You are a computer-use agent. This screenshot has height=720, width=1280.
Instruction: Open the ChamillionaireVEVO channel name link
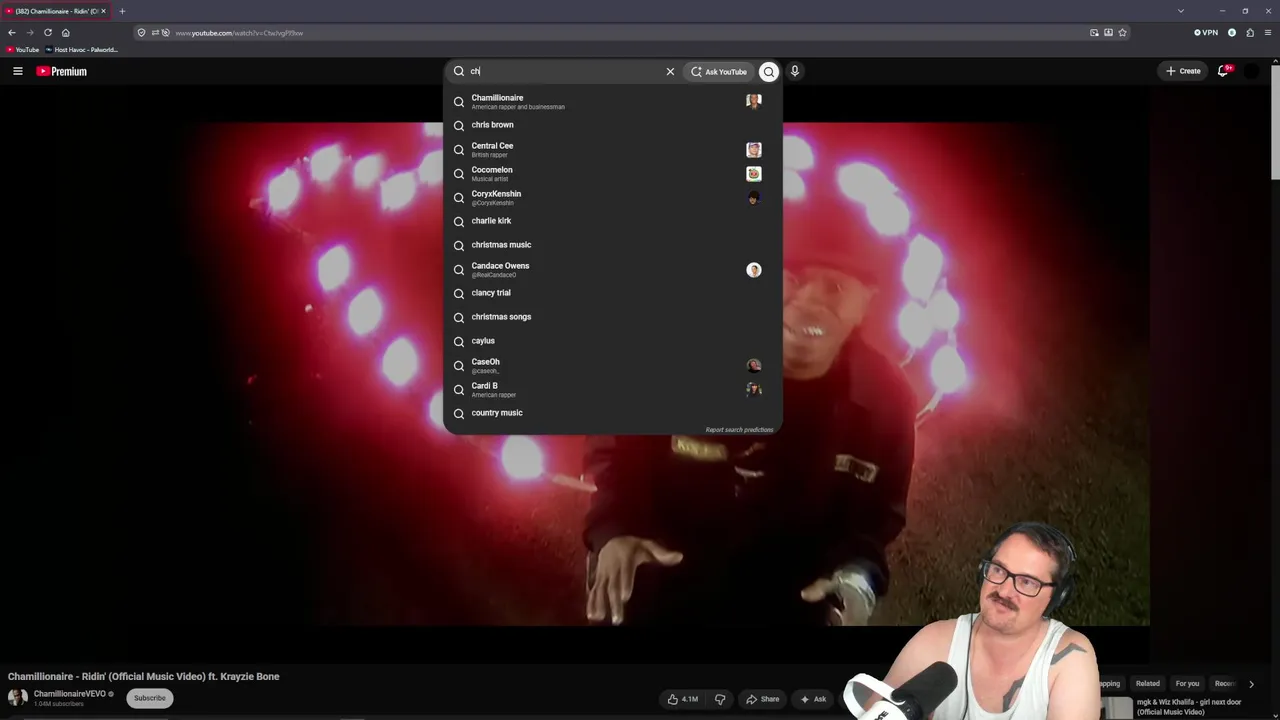[70, 694]
